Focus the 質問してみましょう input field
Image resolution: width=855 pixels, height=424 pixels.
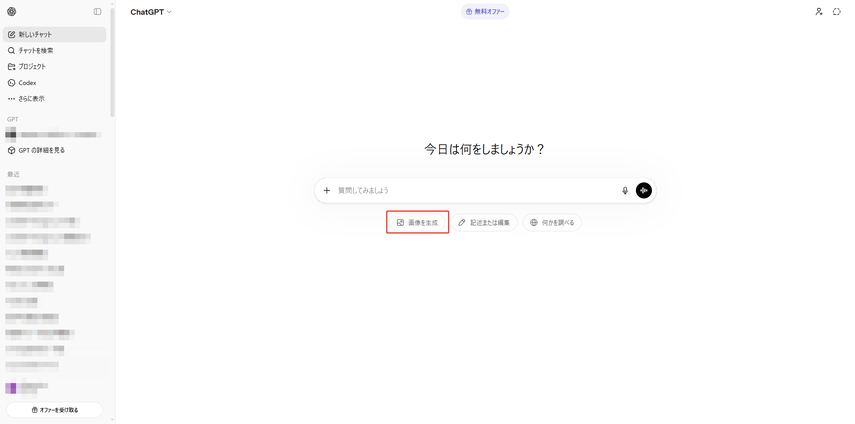(476, 190)
